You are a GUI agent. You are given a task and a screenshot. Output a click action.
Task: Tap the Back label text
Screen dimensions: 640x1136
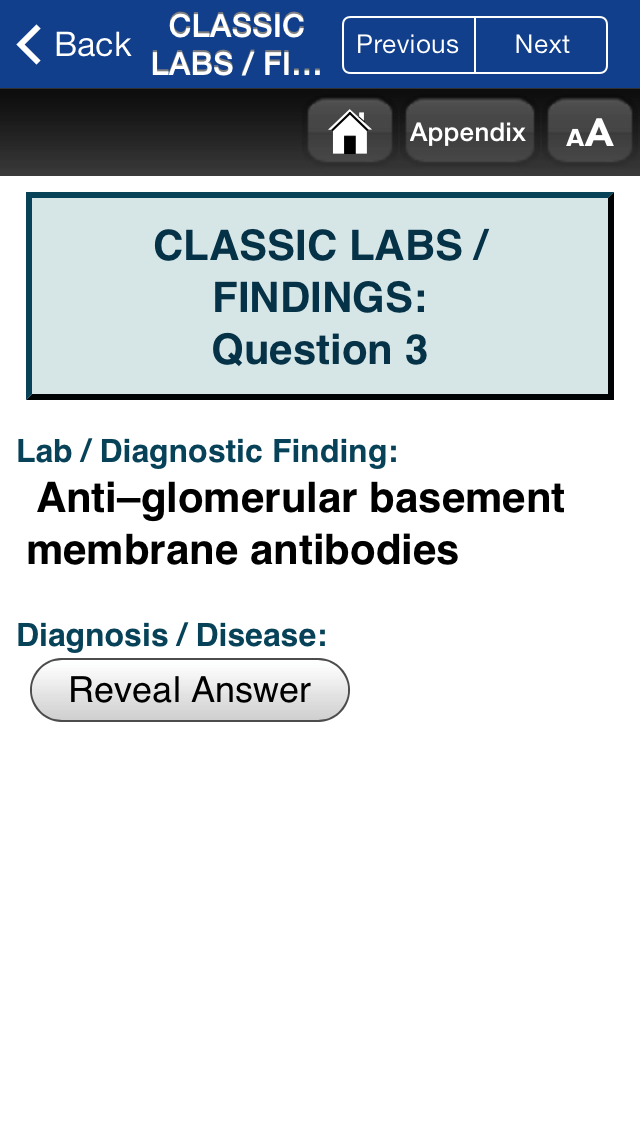pos(93,45)
